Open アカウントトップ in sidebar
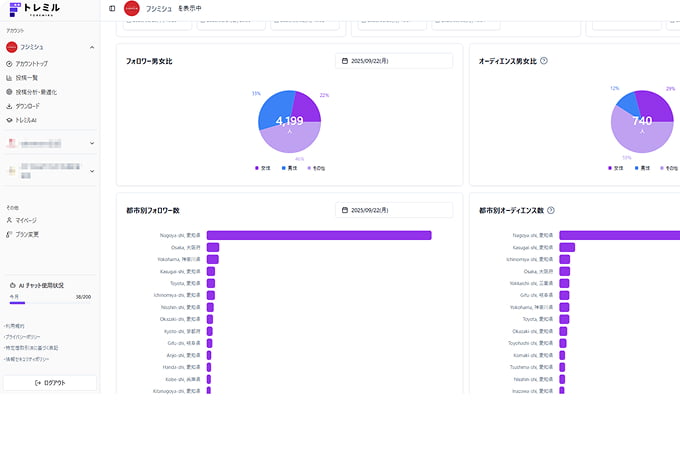Image resolution: width=680 pixels, height=454 pixels. (31, 63)
